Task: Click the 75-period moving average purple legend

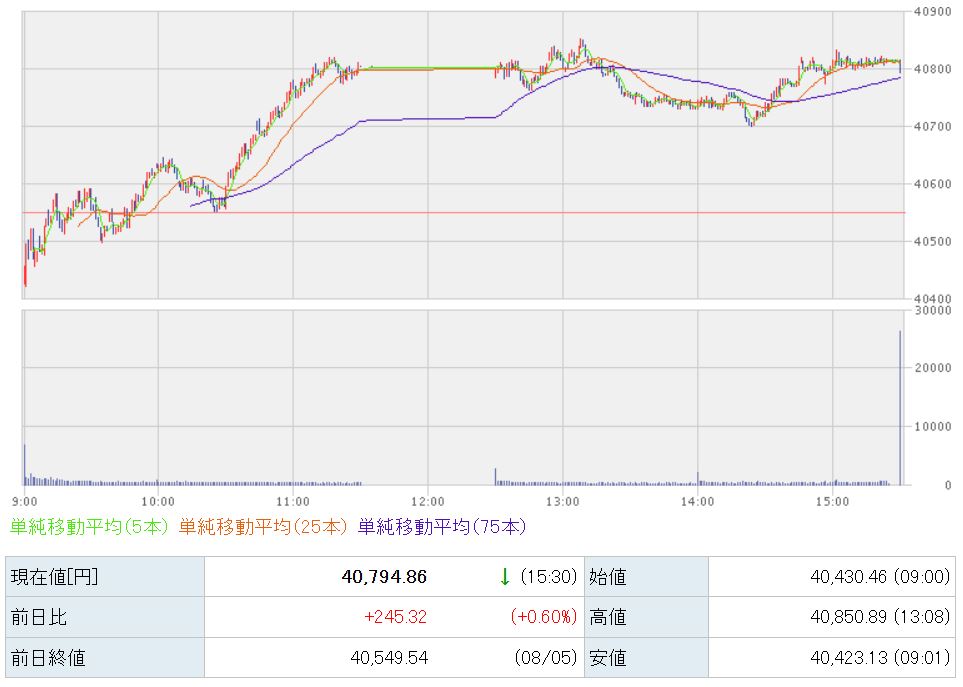Action: 442,527
